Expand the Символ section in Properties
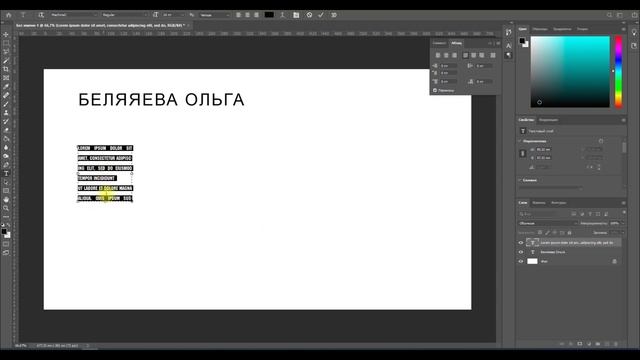This screenshot has height=360, width=640. coord(520,180)
